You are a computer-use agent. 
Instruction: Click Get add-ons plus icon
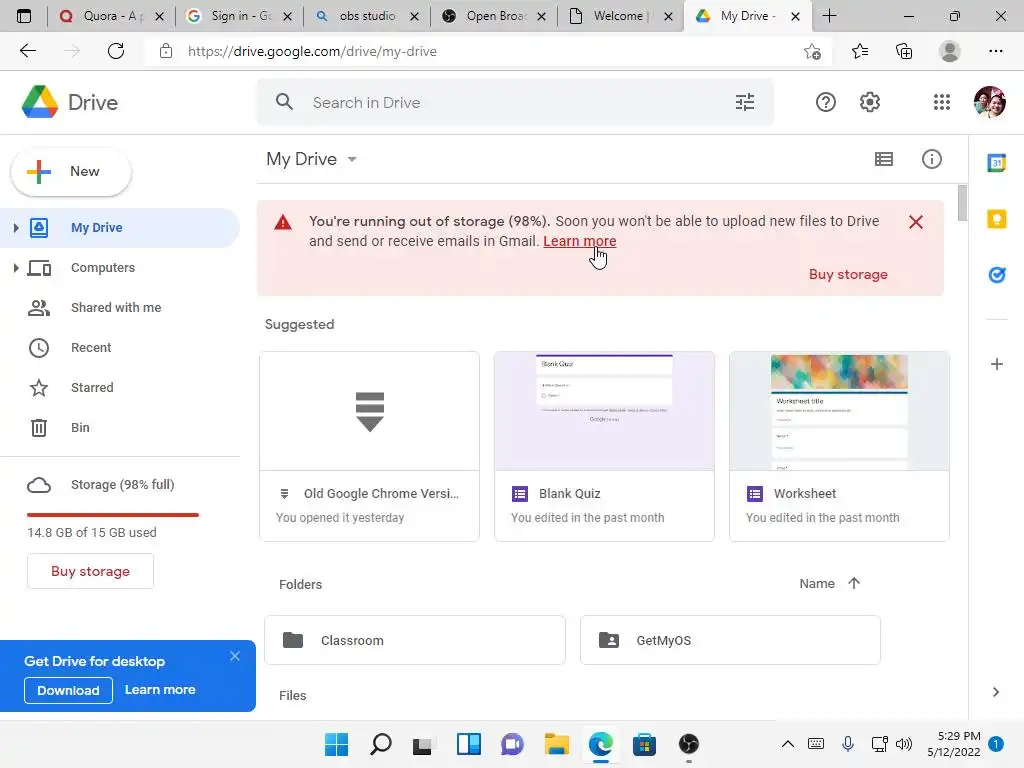click(997, 364)
